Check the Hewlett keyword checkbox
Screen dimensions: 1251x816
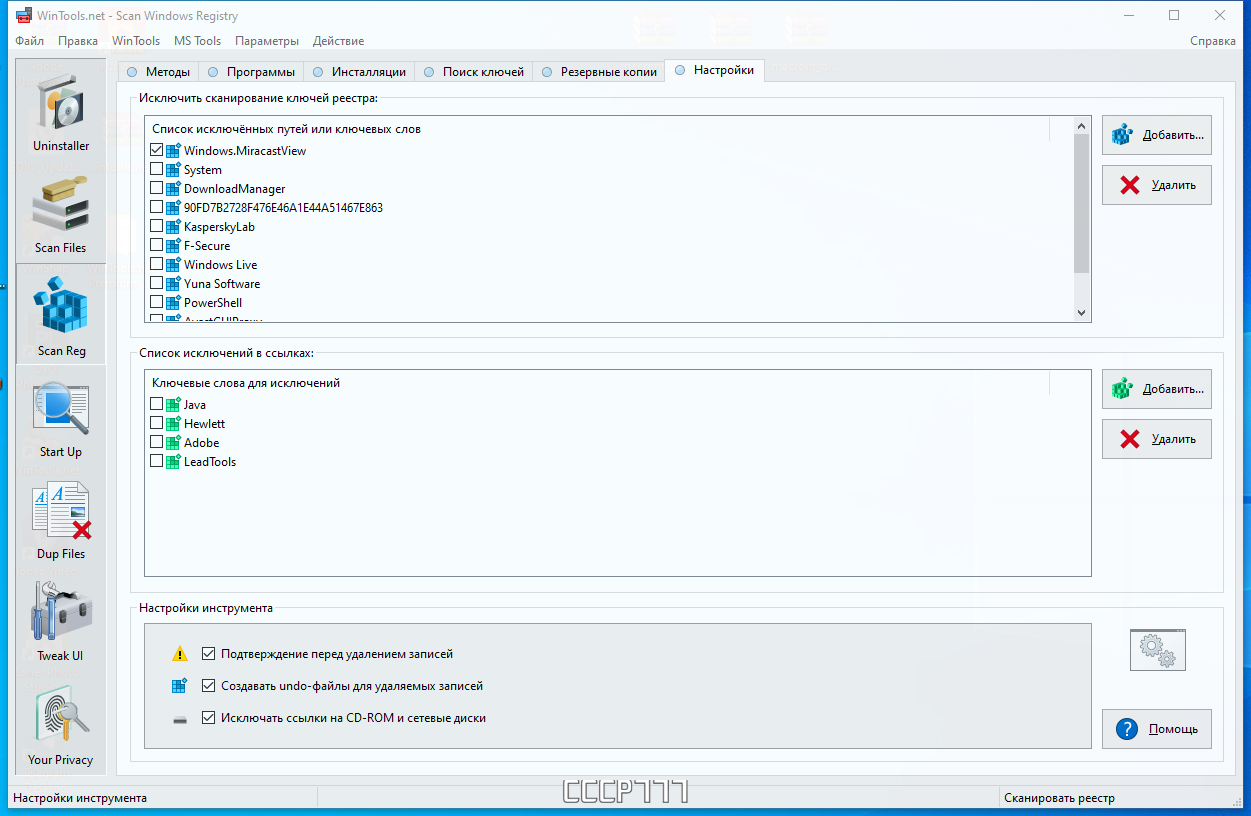pyautogui.click(x=156, y=424)
